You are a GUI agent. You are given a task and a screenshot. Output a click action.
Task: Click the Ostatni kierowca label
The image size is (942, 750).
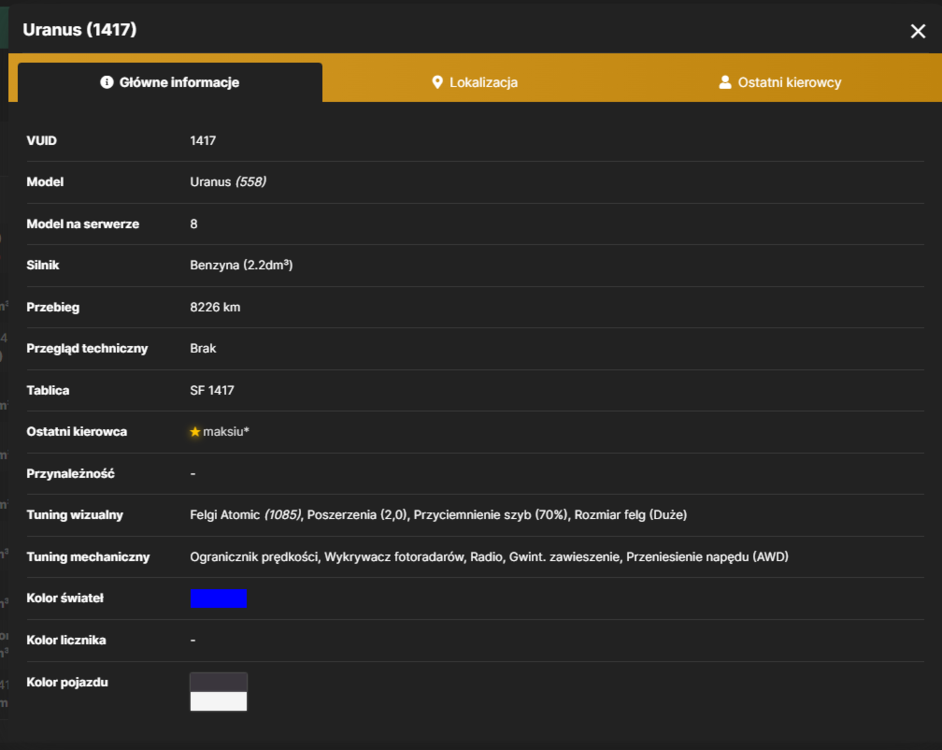pos(76,431)
